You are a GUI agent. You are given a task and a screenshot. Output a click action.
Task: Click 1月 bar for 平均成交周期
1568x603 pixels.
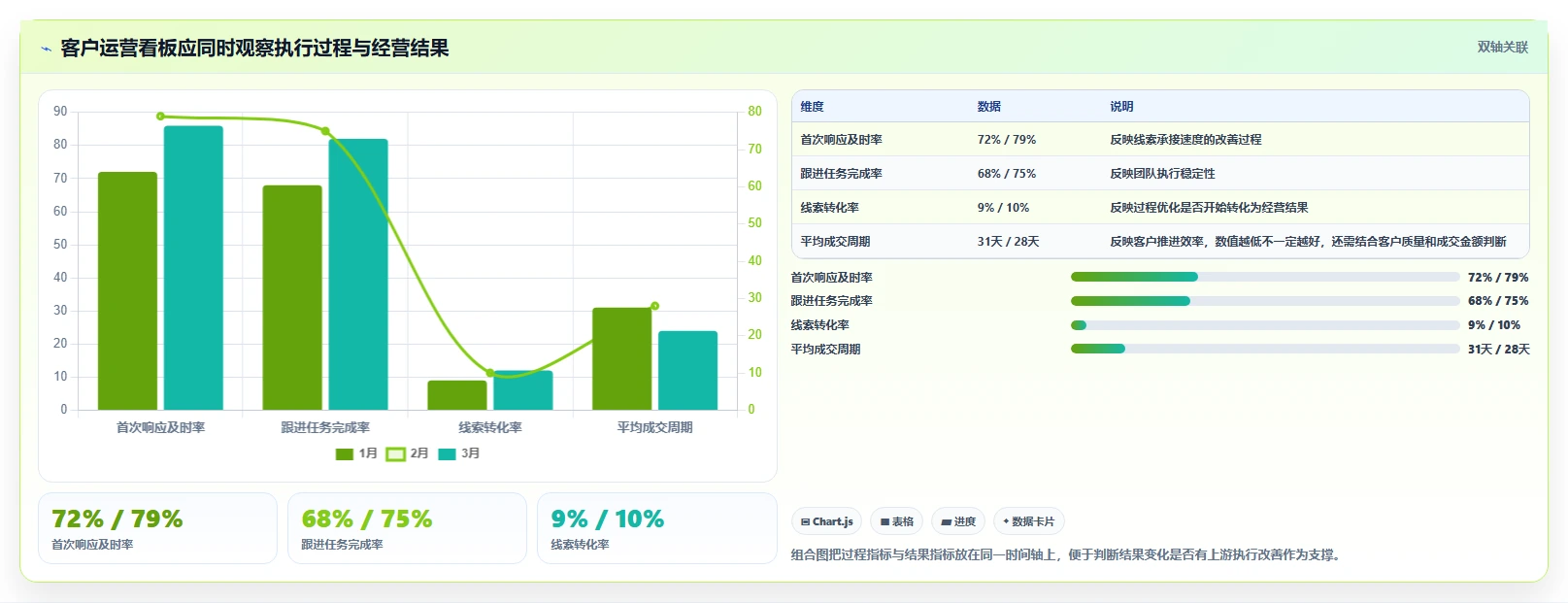point(622,358)
